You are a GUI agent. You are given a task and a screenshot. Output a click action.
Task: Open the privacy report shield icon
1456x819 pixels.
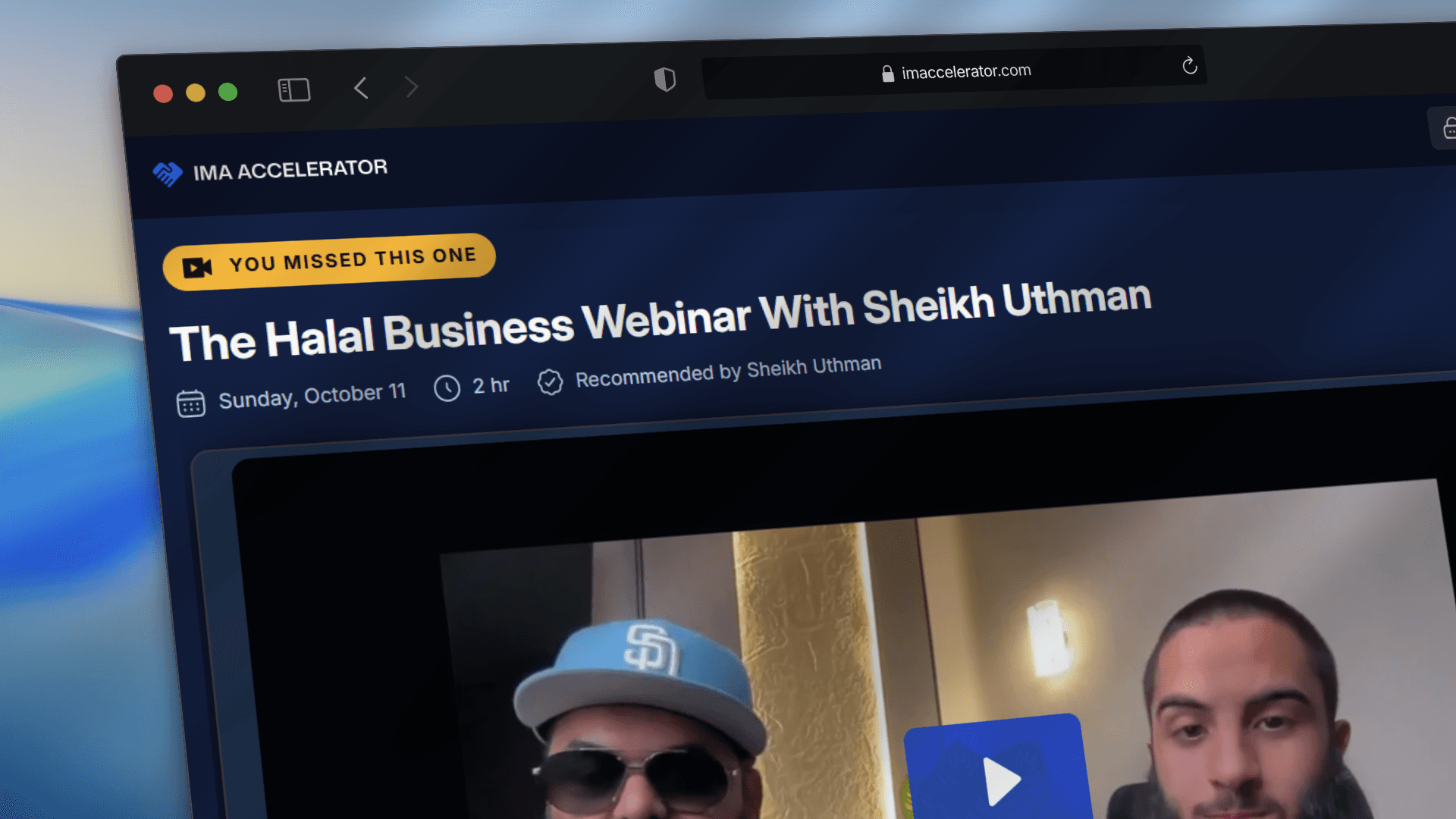[665, 79]
